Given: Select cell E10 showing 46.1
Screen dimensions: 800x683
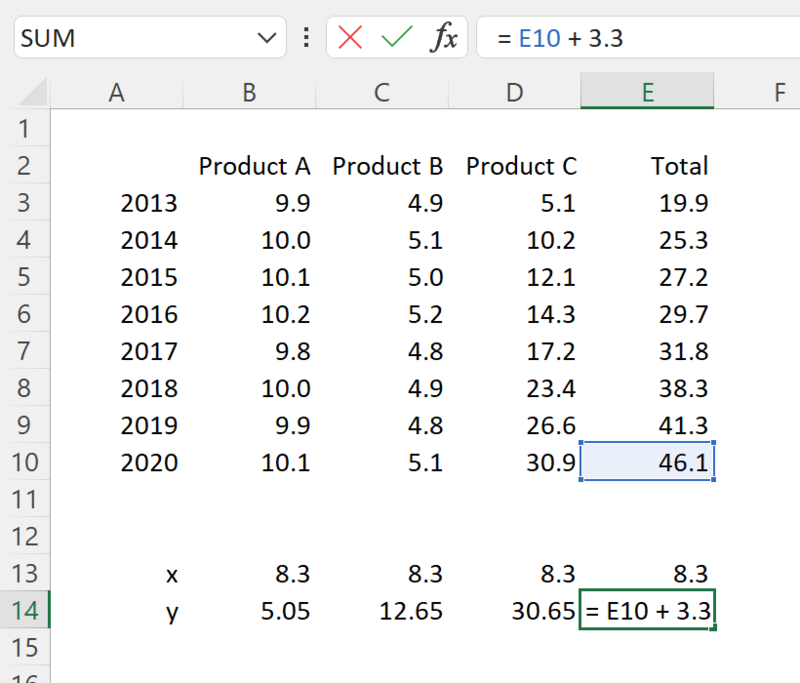Looking at the screenshot, I should coord(646,462).
